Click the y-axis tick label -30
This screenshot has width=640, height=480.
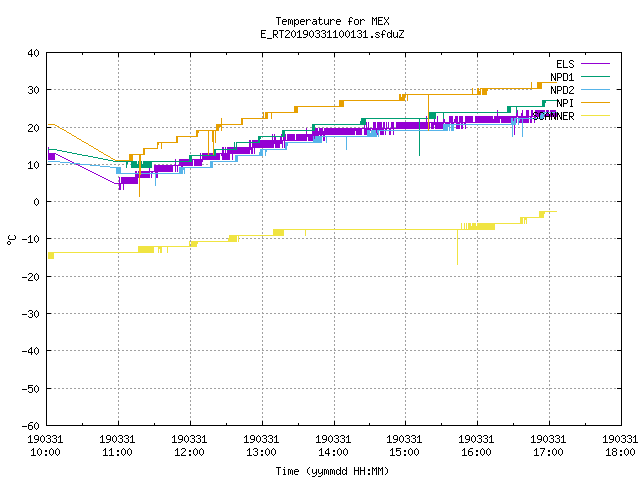pyautogui.click(x=31, y=314)
